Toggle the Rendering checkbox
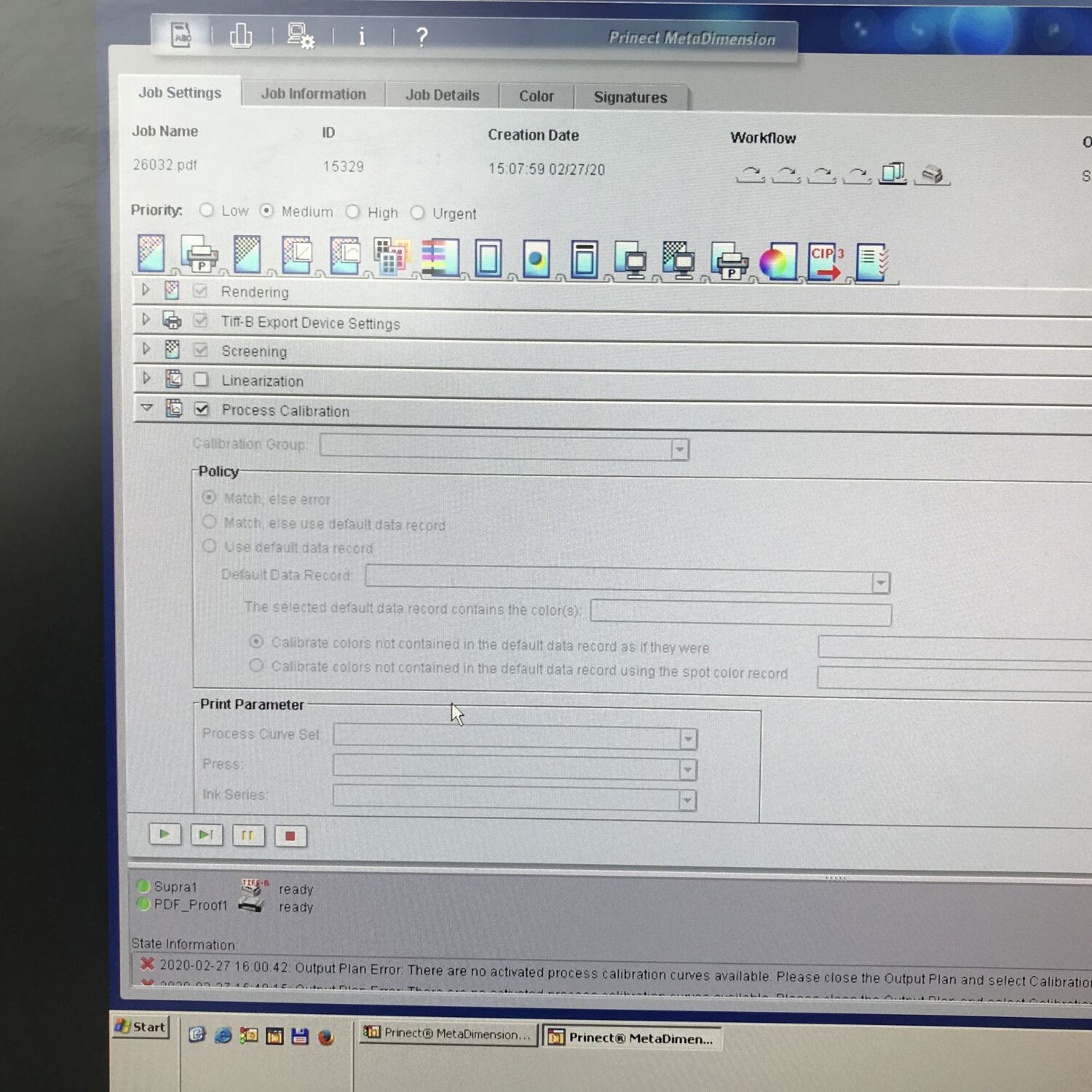The width and height of the screenshot is (1092, 1092). point(200,290)
